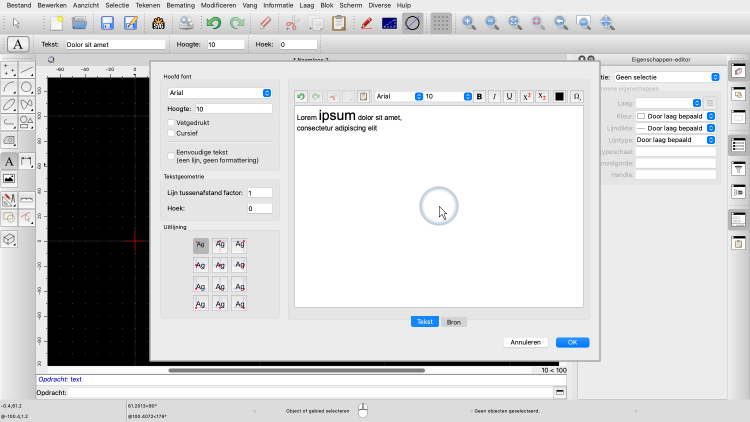
Task: Toggle Eenvoudige tekst checkbox
Action: tap(171, 154)
